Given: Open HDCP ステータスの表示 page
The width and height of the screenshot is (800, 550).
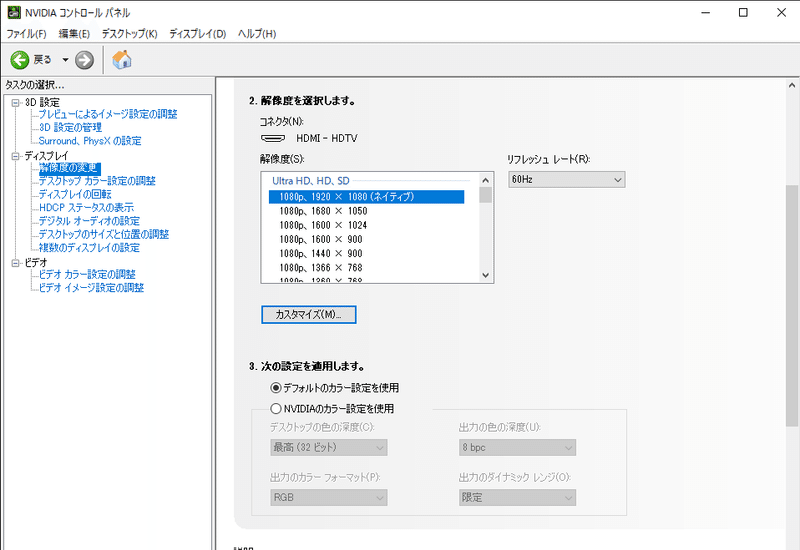Looking at the screenshot, I should pyautogui.click(x=86, y=208).
